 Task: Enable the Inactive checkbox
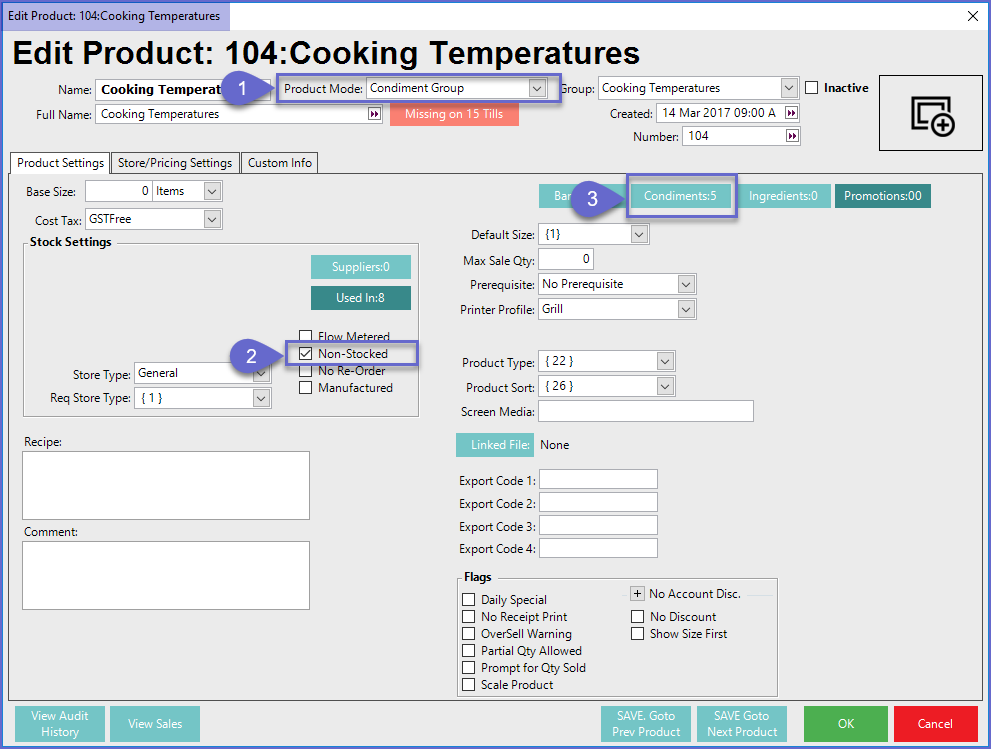pyautogui.click(x=812, y=88)
